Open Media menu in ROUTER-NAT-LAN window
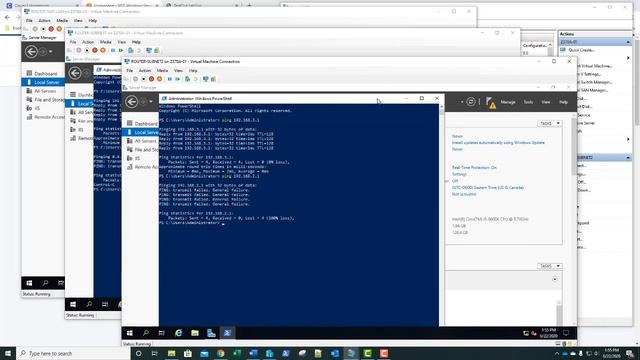 62,20
